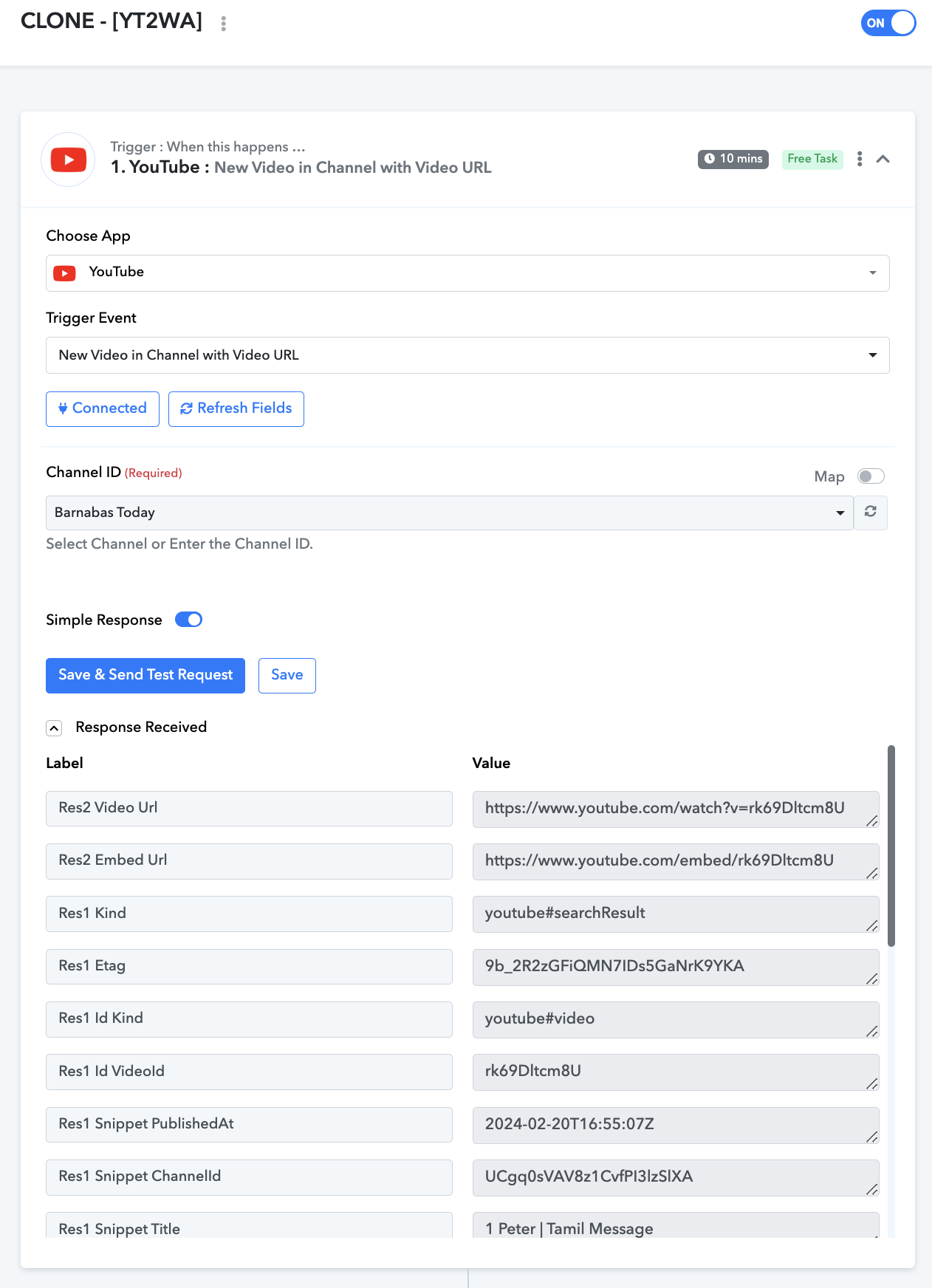The width and height of the screenshot is (932, 1288).
Task: Click the resize handle of Video Url value
Action: [872, 821]
